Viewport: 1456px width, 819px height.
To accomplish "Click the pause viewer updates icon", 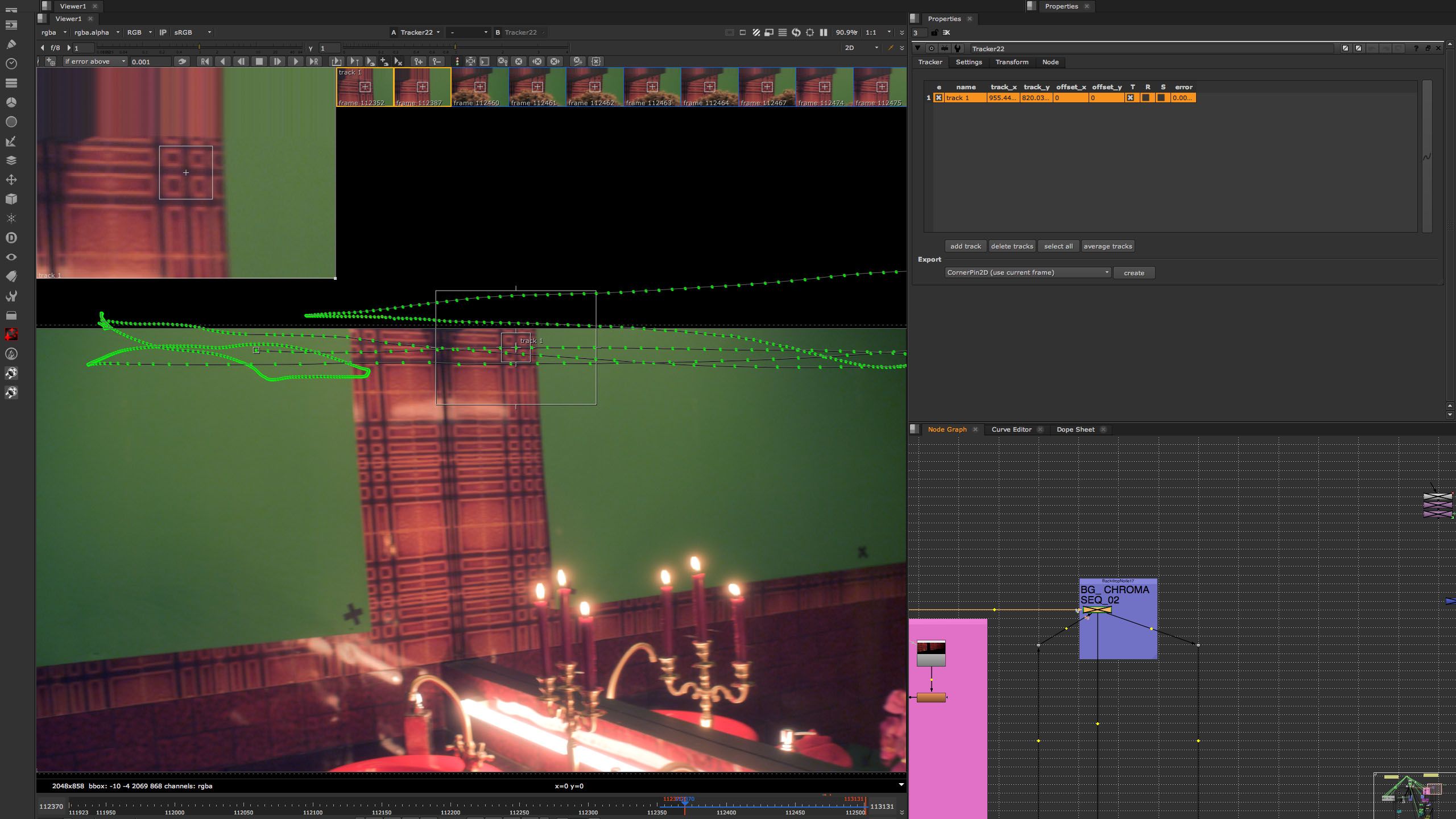I will [x=824, y=32].
